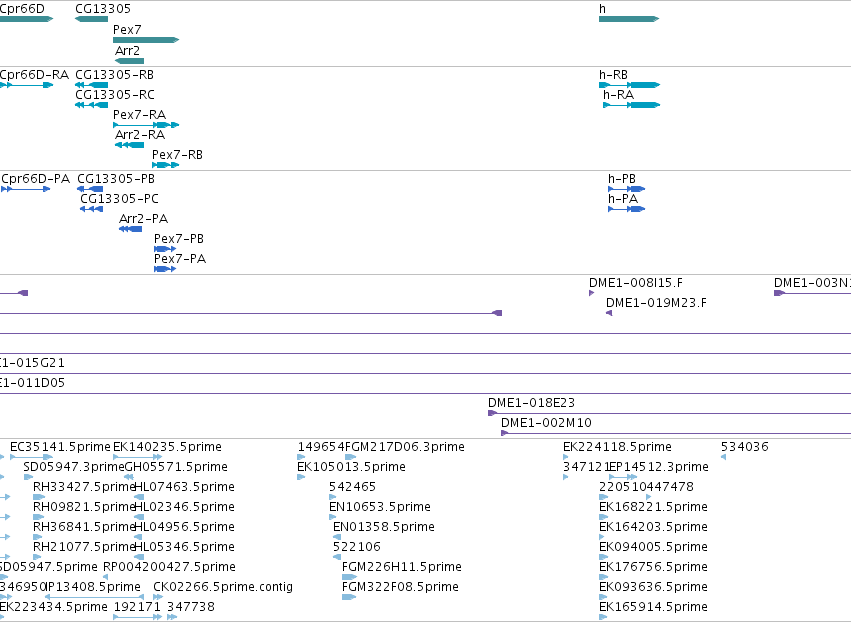
Task: Click the Pex7-PB protein label
Action: point(179,239)
